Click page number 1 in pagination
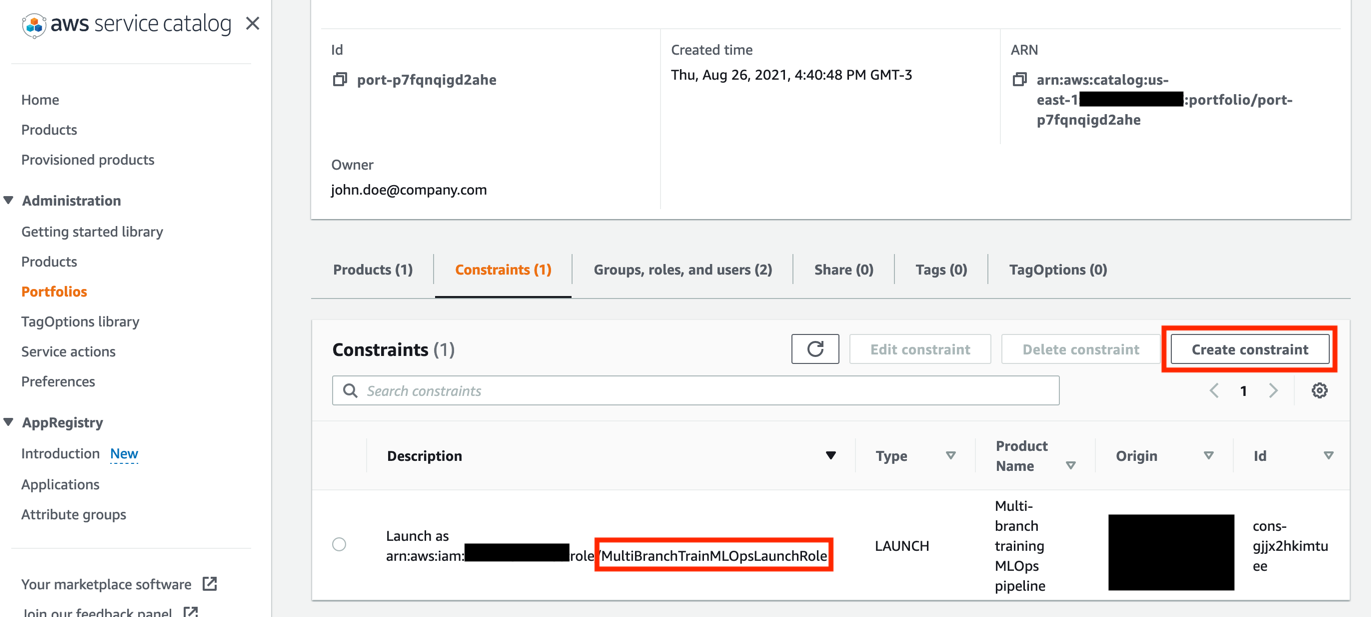1371x617 pixels. click(x=1243, y=391)
